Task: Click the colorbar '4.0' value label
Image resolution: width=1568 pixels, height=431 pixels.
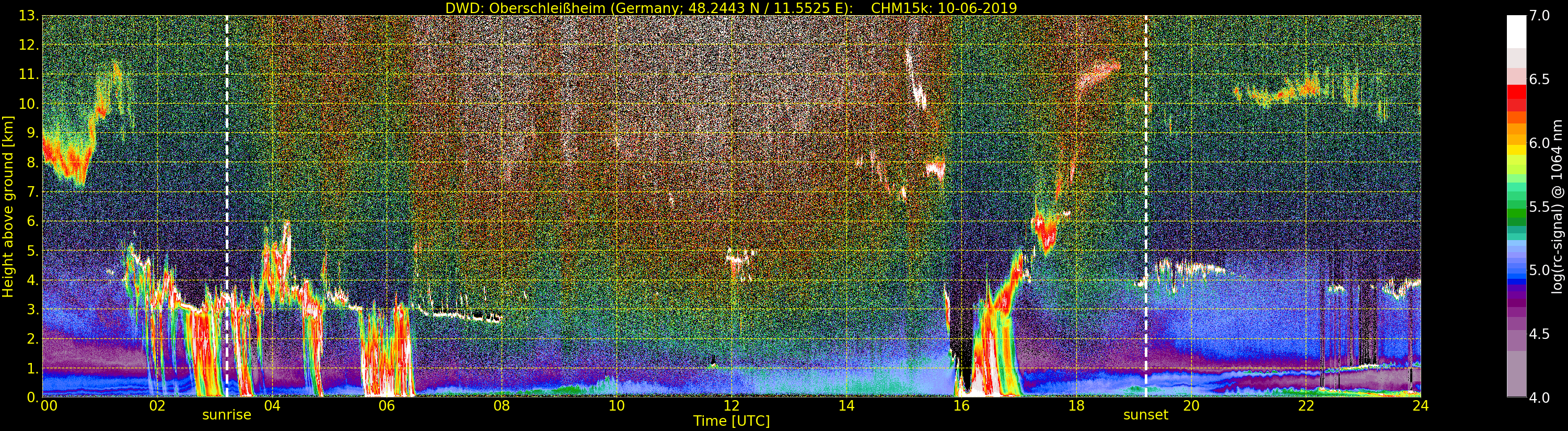Action: click(x=1539, y=398)
